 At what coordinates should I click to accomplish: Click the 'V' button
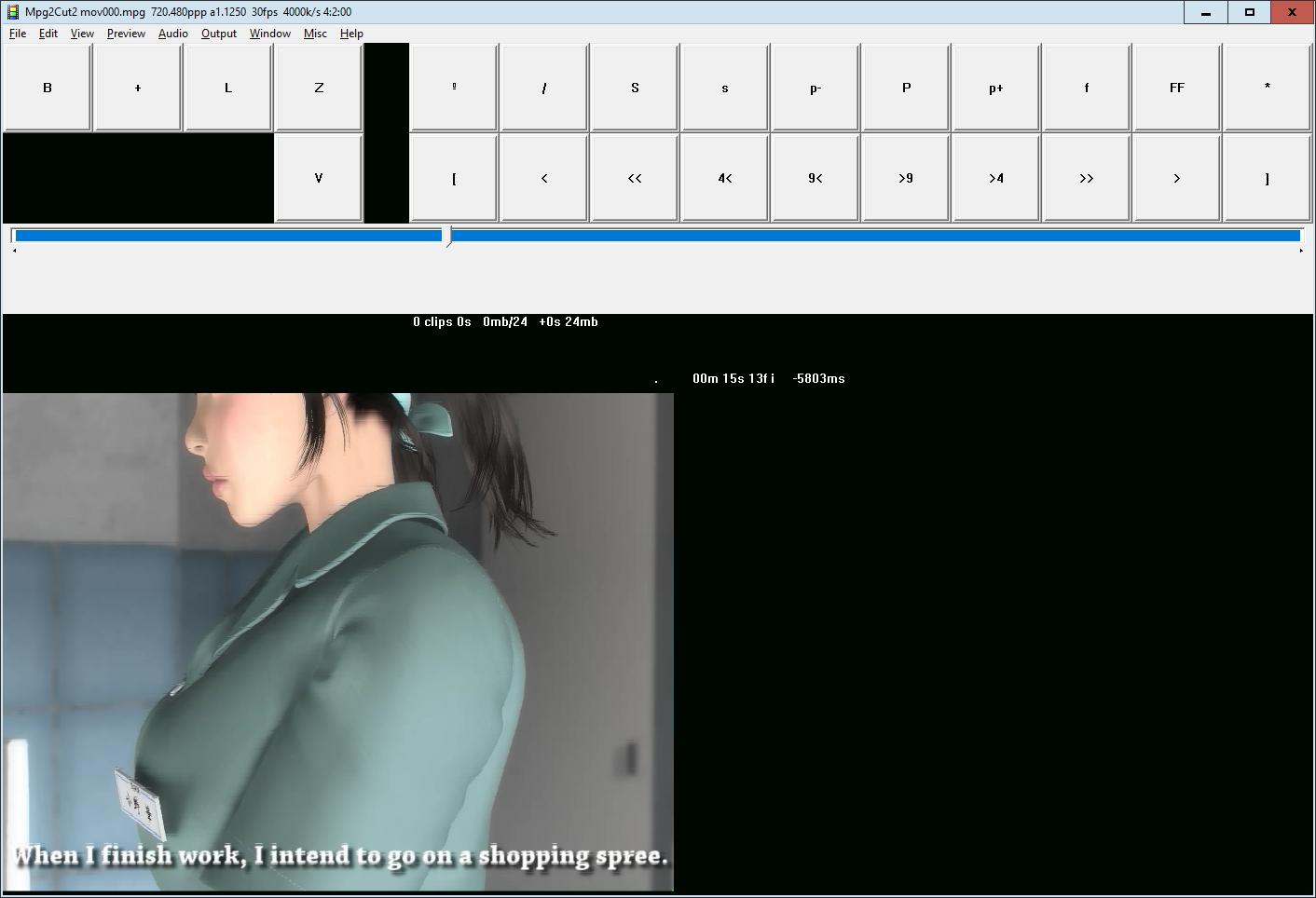(319, 178)
